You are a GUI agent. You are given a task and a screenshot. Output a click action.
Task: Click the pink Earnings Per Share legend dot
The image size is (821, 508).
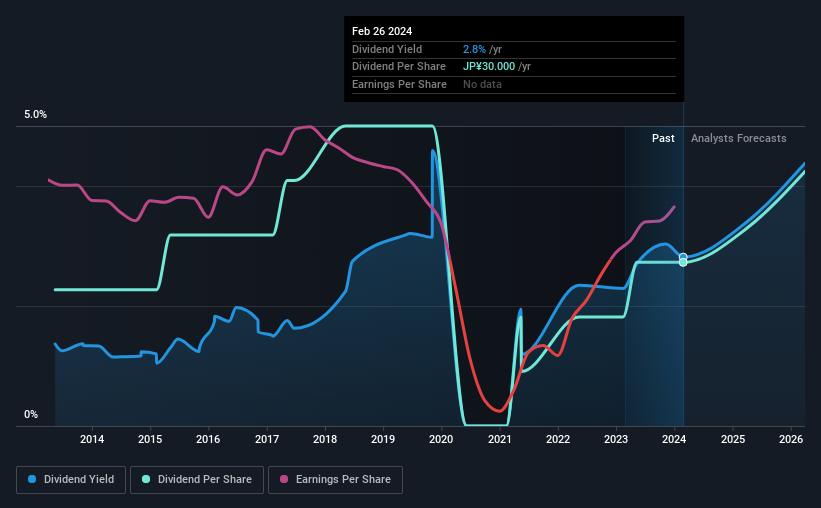point(284,479)
